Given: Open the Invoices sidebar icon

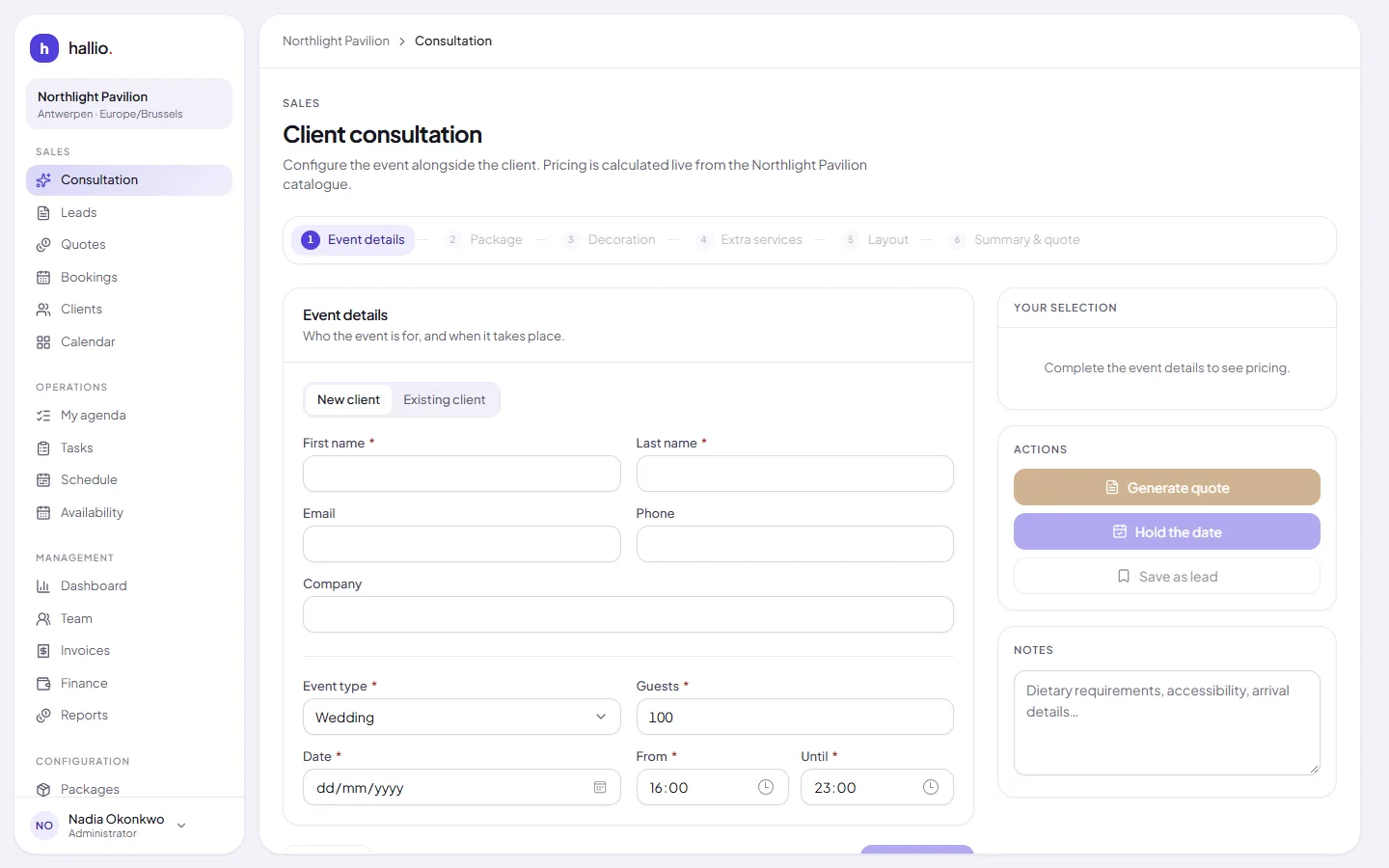Looking at the screenshot, I should click(x=43, y=651).
